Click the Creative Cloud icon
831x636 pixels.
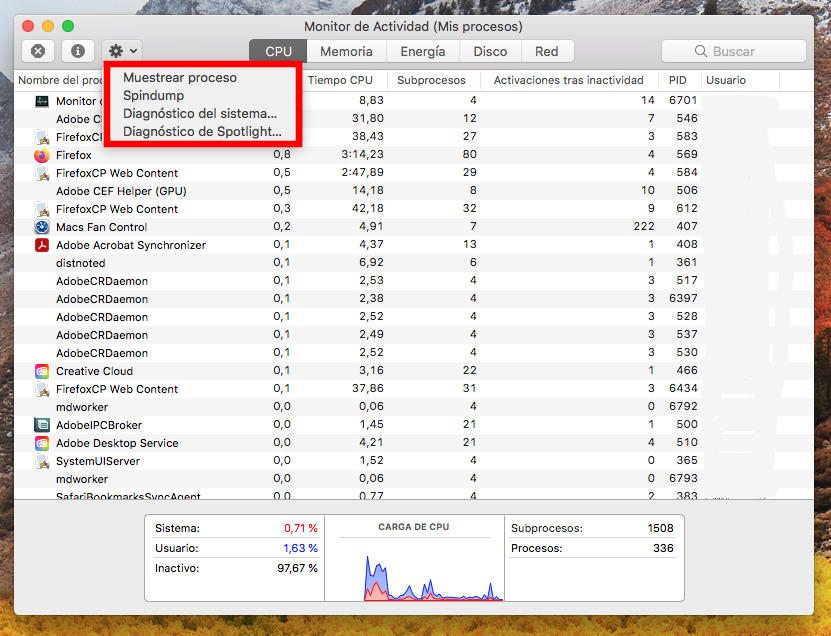coord(42,371)
